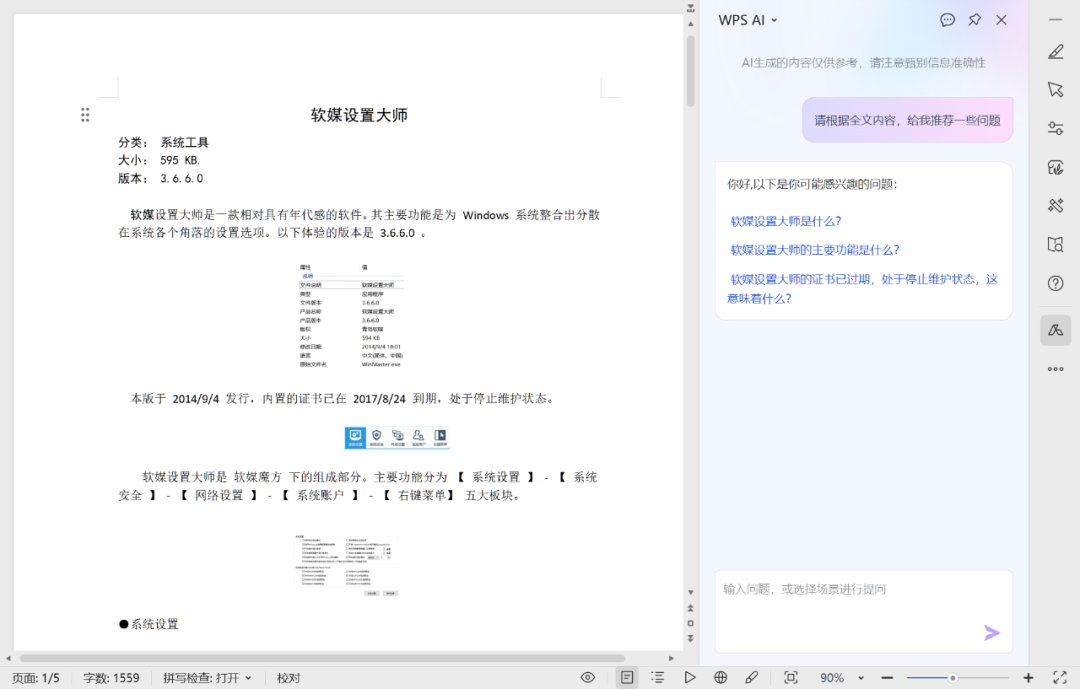The image size is (1080, 689).
Task: Open chat history bubble in WPS AI panel
Action: (x=948, y=20)
